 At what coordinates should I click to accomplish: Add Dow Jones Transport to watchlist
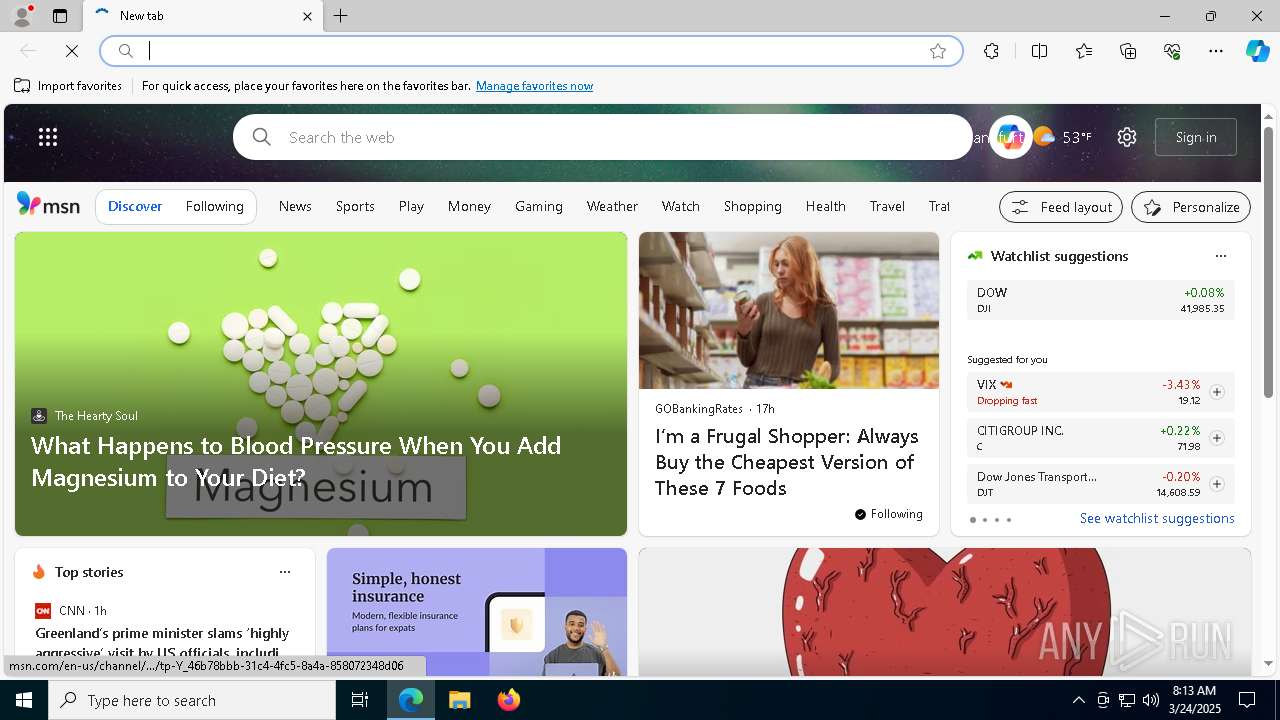click(1217, 484)
